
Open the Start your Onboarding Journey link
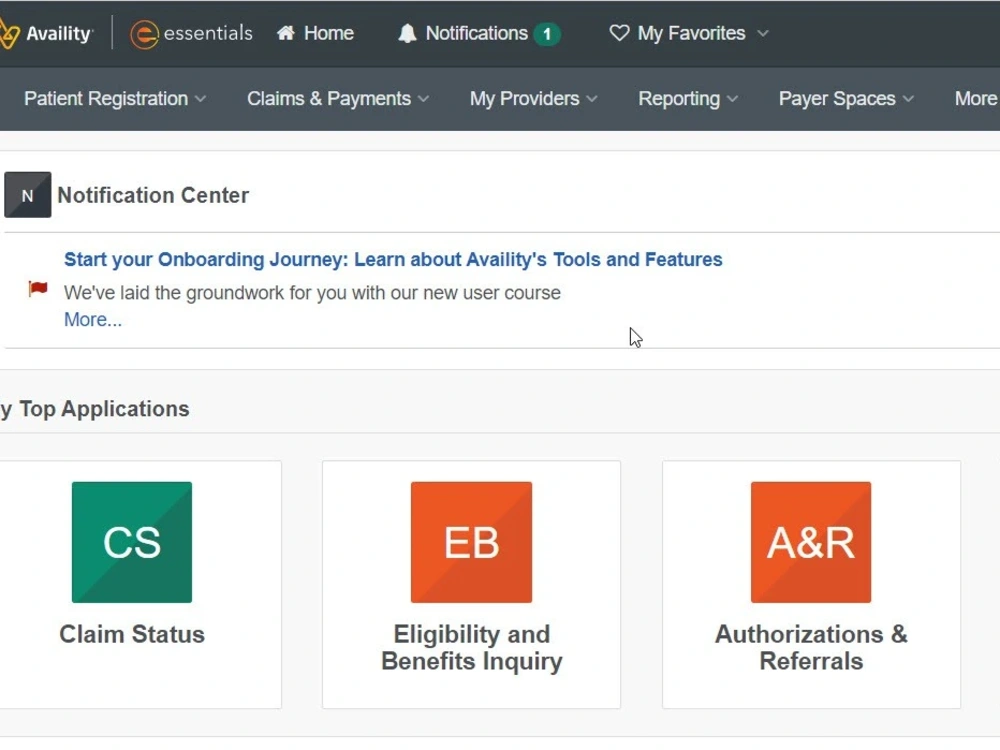tap(393, 260)
